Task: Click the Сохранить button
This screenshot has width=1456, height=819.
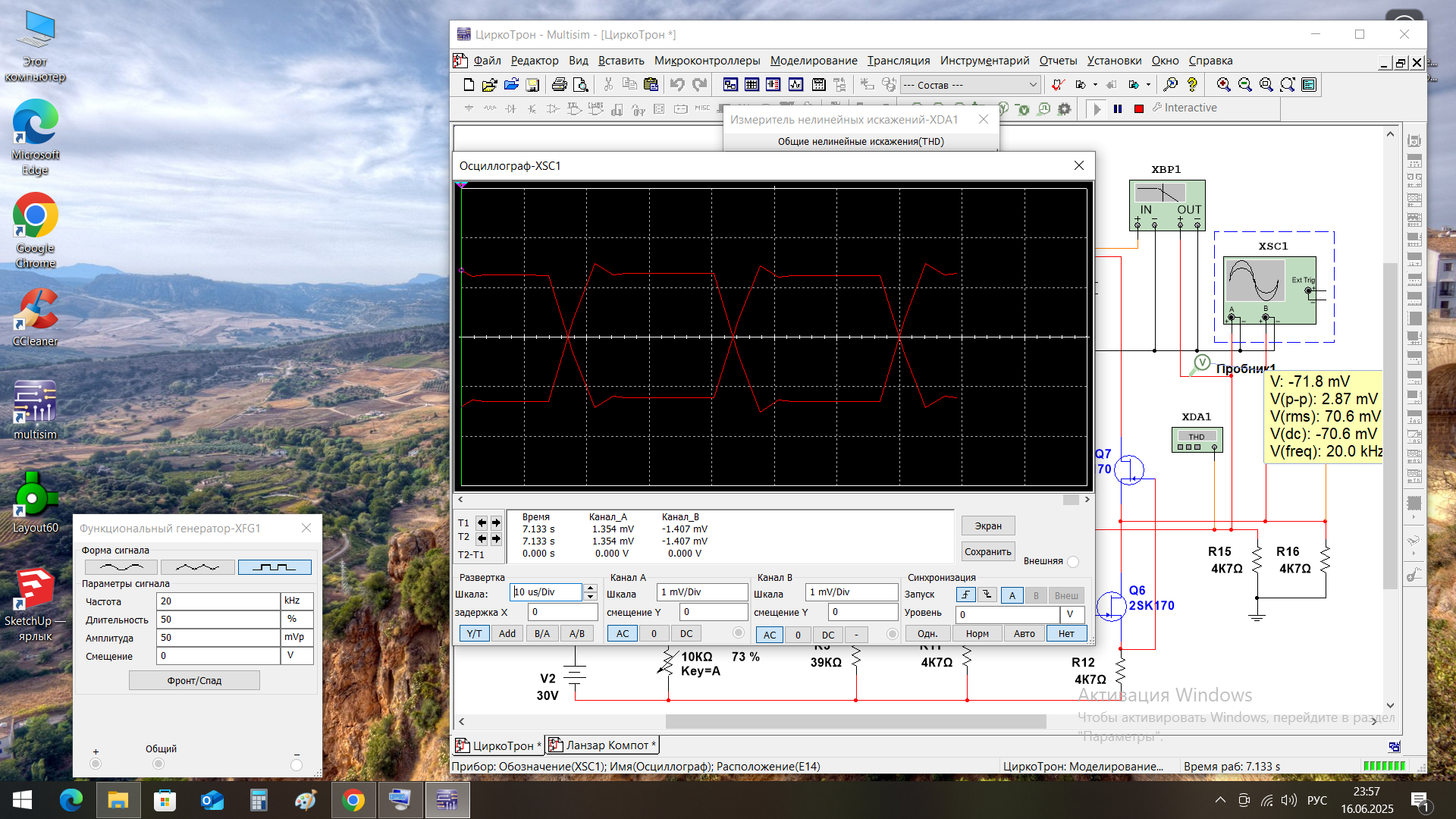Action: coord(987,552)
